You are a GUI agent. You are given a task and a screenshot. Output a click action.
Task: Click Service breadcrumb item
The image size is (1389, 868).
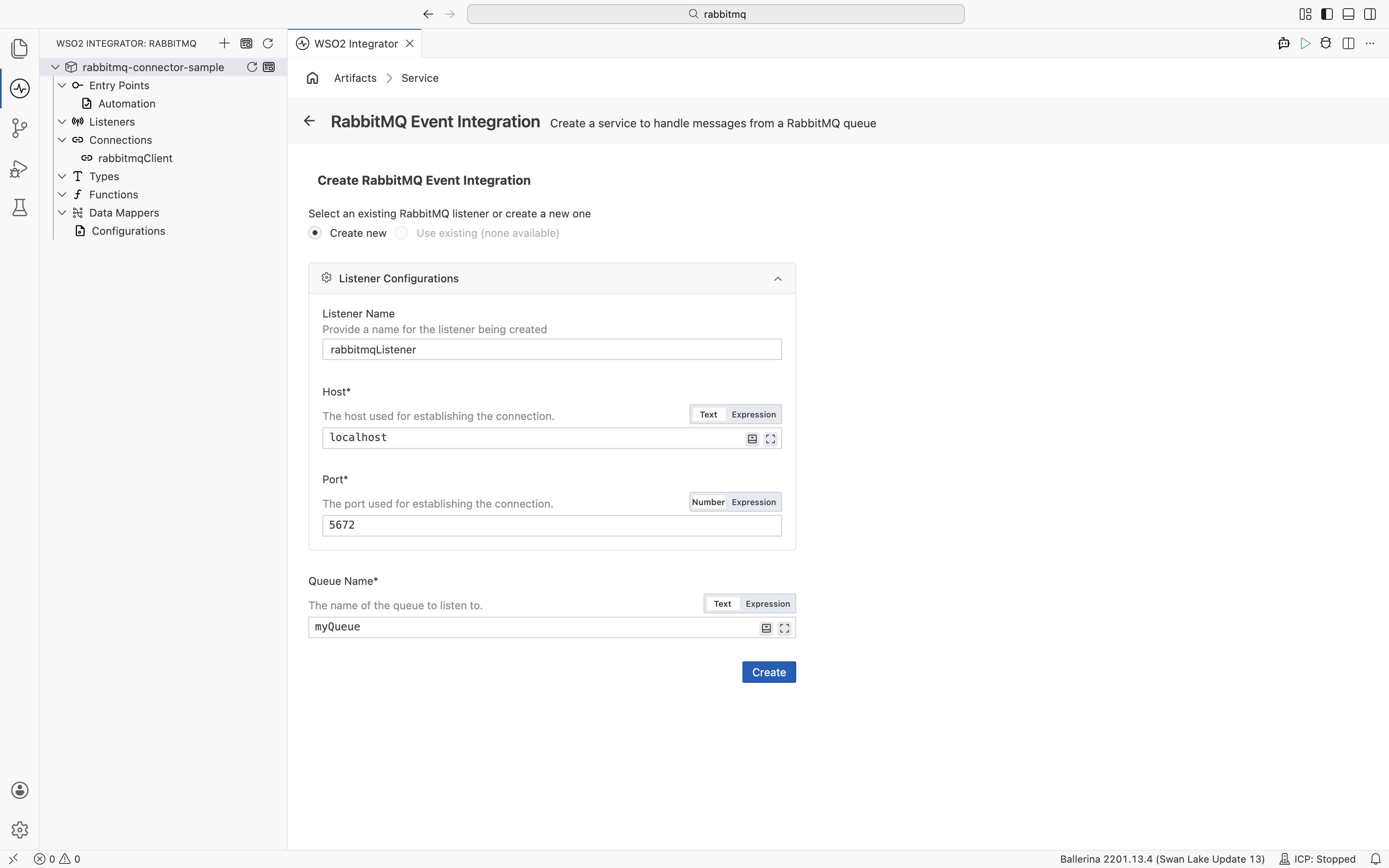point(420,78)
